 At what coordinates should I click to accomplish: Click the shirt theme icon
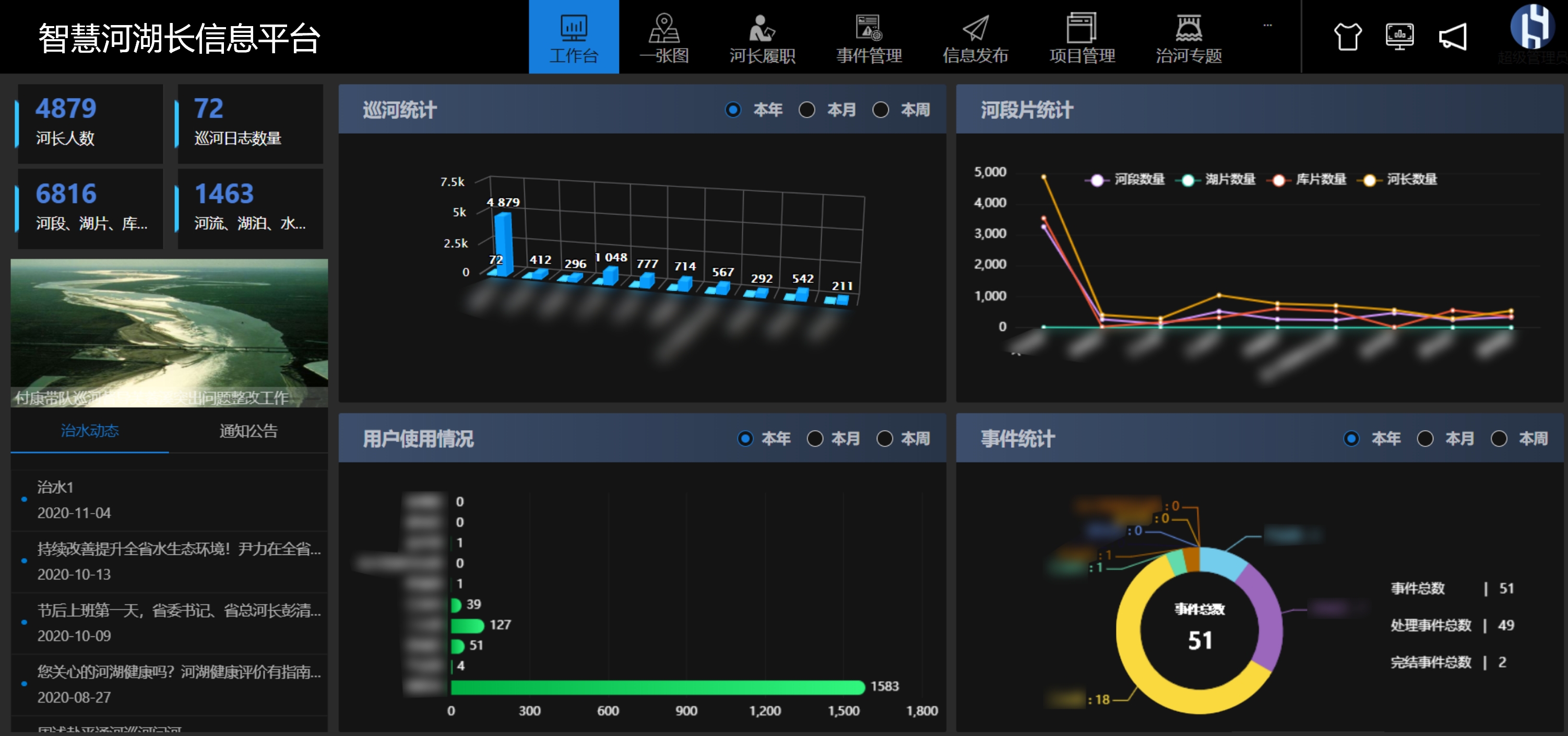[x=1348, y=37]
